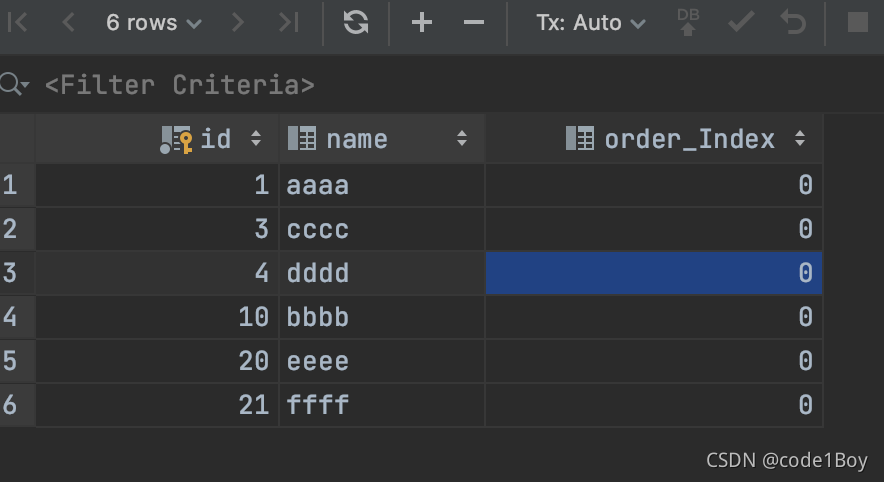Add a new row
This screenshot has height=482, width=884.
pos(422,23)
